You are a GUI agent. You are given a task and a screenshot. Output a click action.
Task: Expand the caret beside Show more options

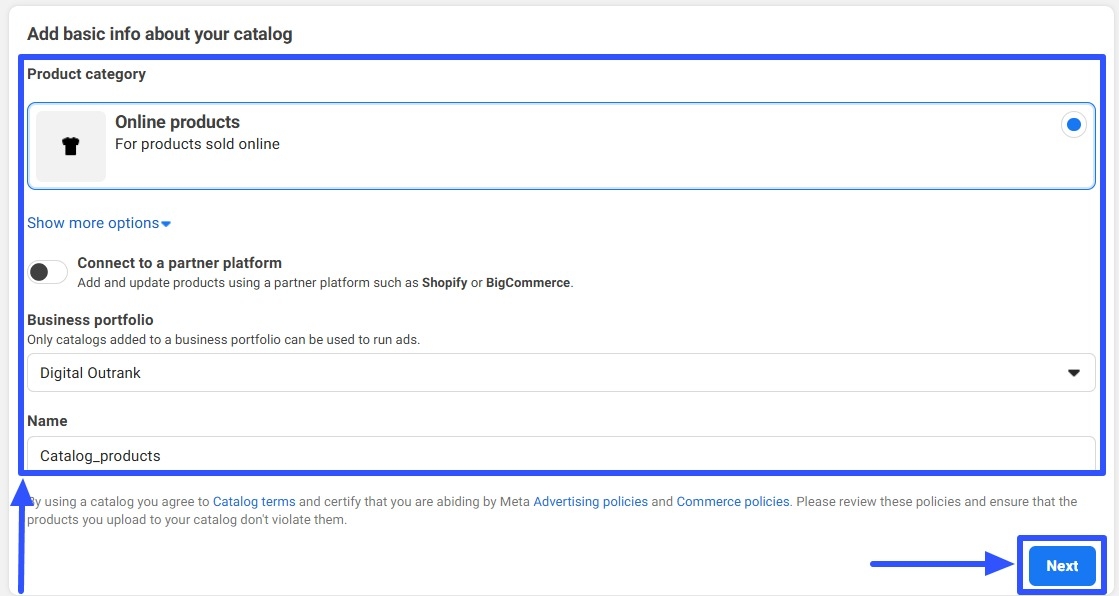pos(166,224)
